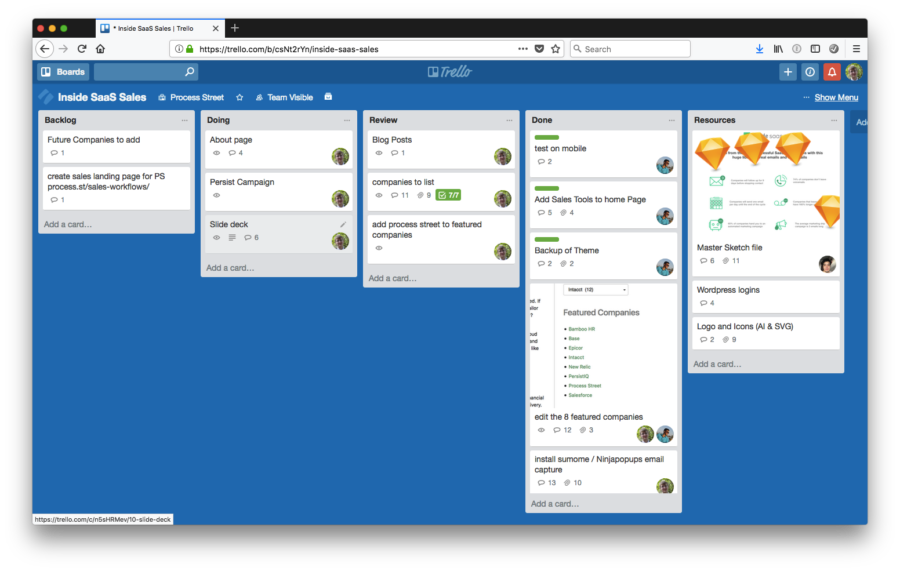
Task: Click the watch eye icon on Blog Posts
Action: [x=379, y=153]
